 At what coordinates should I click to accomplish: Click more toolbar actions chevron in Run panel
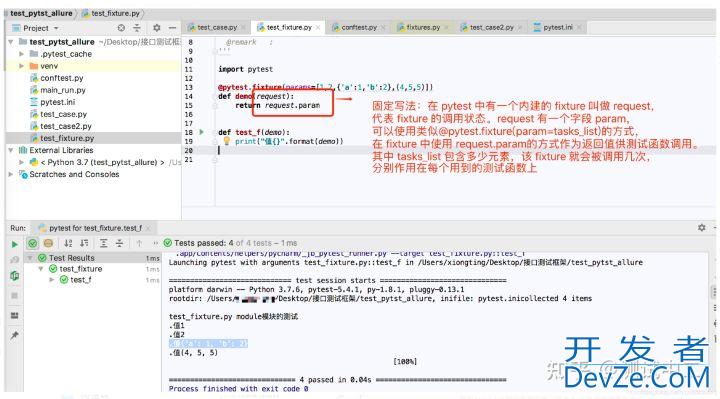coord(155,243)
